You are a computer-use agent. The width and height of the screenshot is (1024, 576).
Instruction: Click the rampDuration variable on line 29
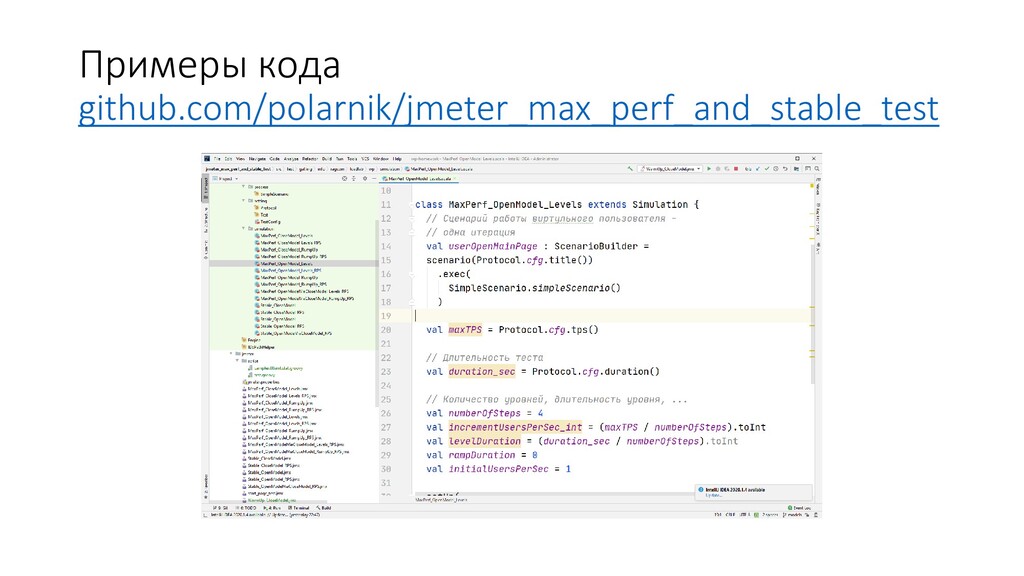tap(482, 455)
